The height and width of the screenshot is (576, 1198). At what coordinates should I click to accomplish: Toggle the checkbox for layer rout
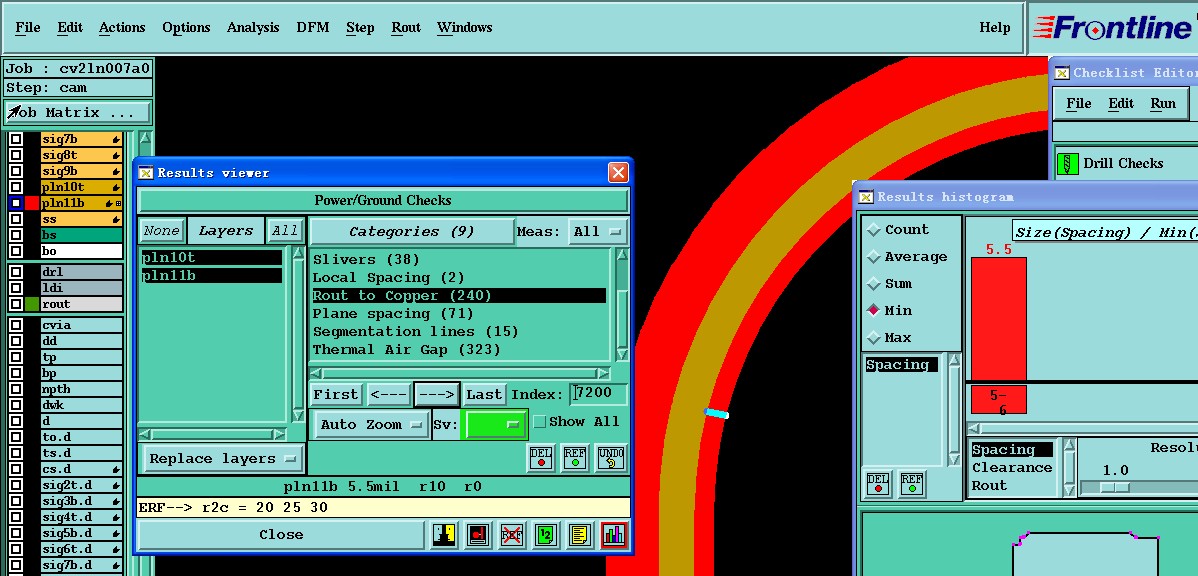point(15,304)
